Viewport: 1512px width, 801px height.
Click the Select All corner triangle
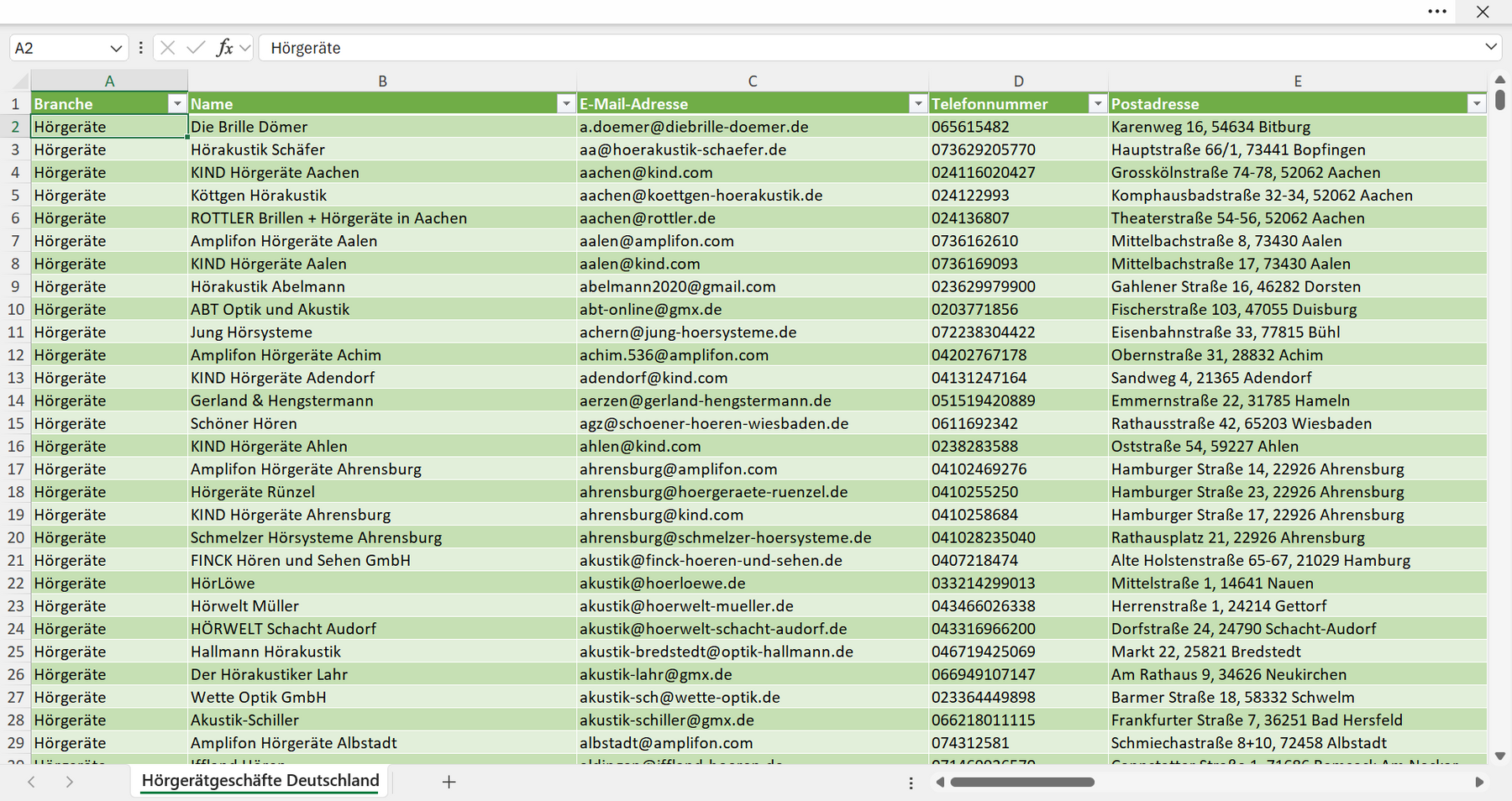point(20,81)
